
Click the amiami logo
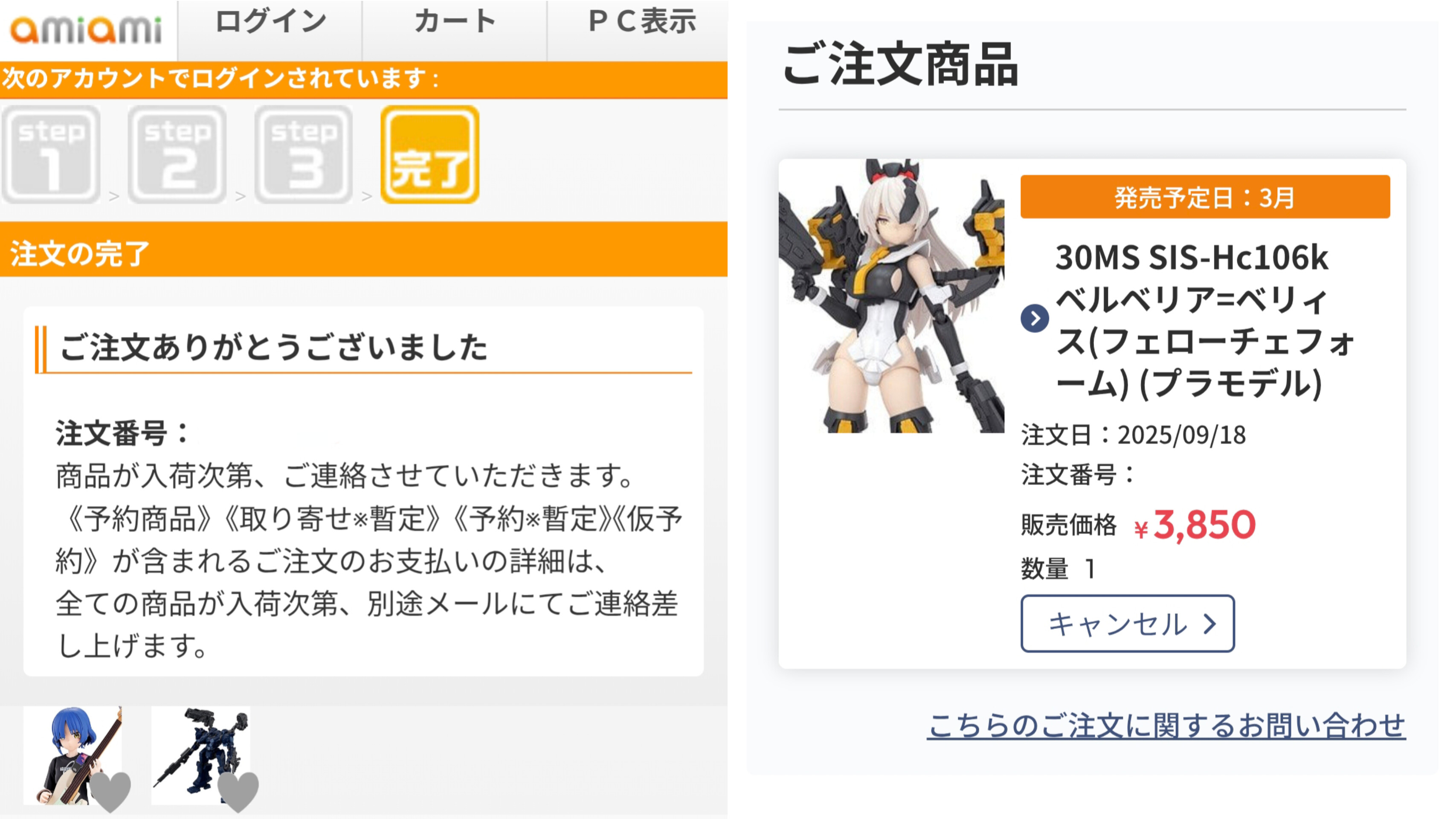click(87, 29)
